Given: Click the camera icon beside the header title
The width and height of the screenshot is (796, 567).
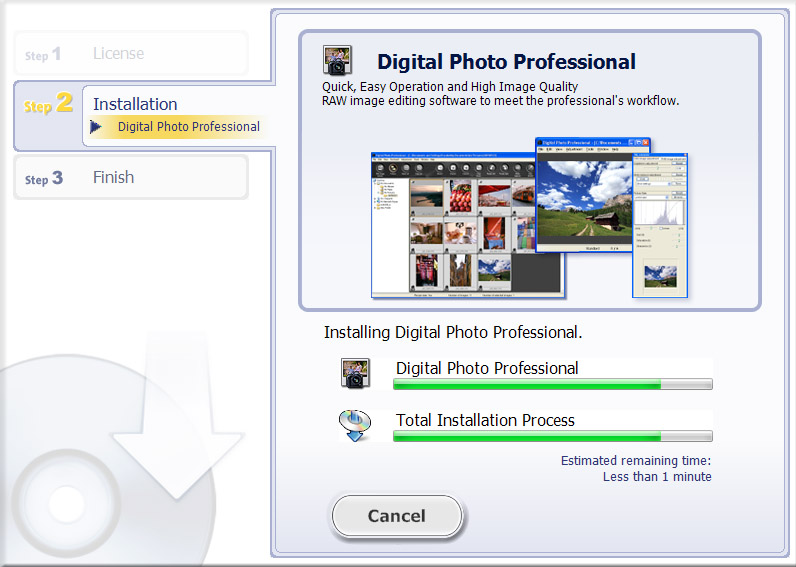Looking at the screenshot, I should 338,61.
